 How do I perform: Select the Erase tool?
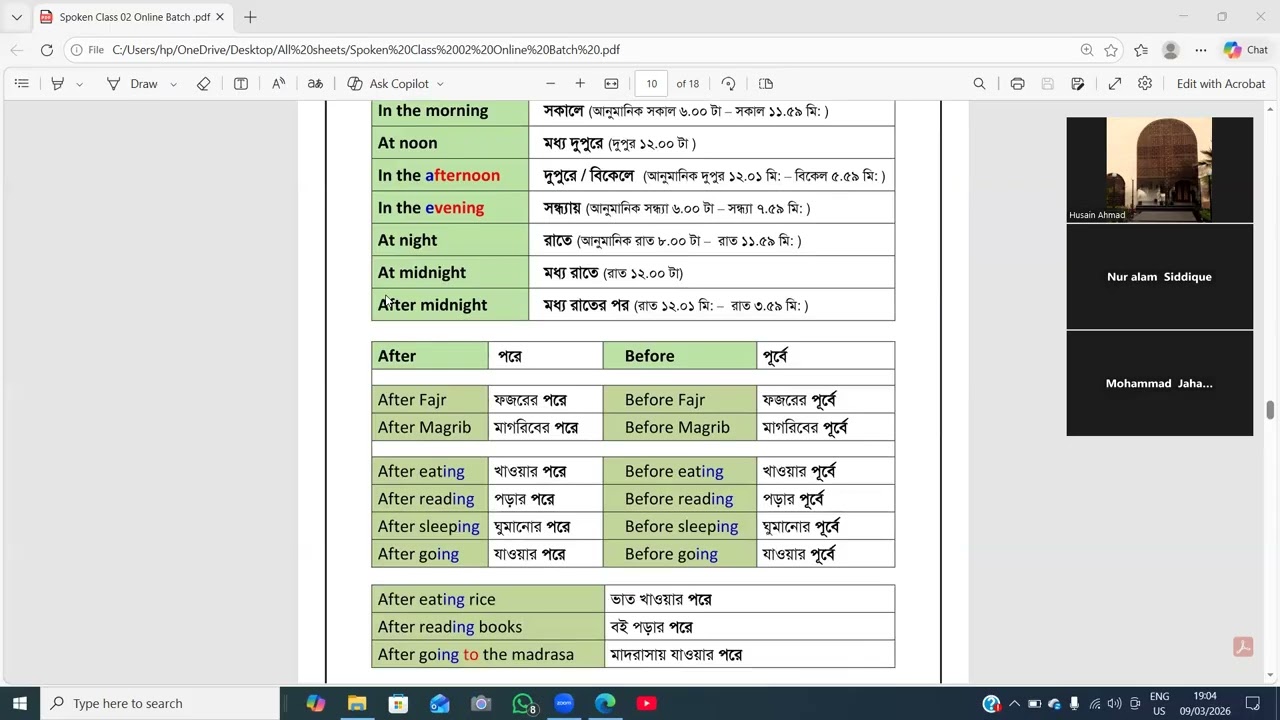(x=204, y=84)
